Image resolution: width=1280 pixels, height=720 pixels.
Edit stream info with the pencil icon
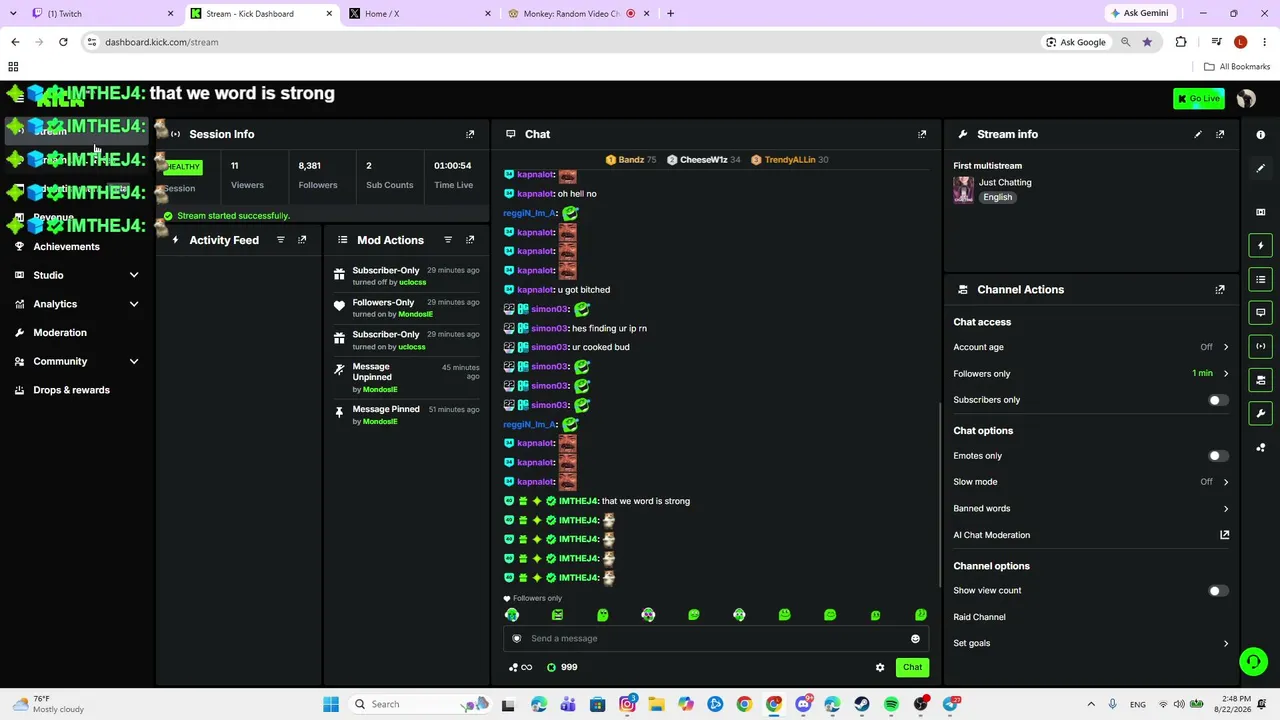coord(1198,134)
